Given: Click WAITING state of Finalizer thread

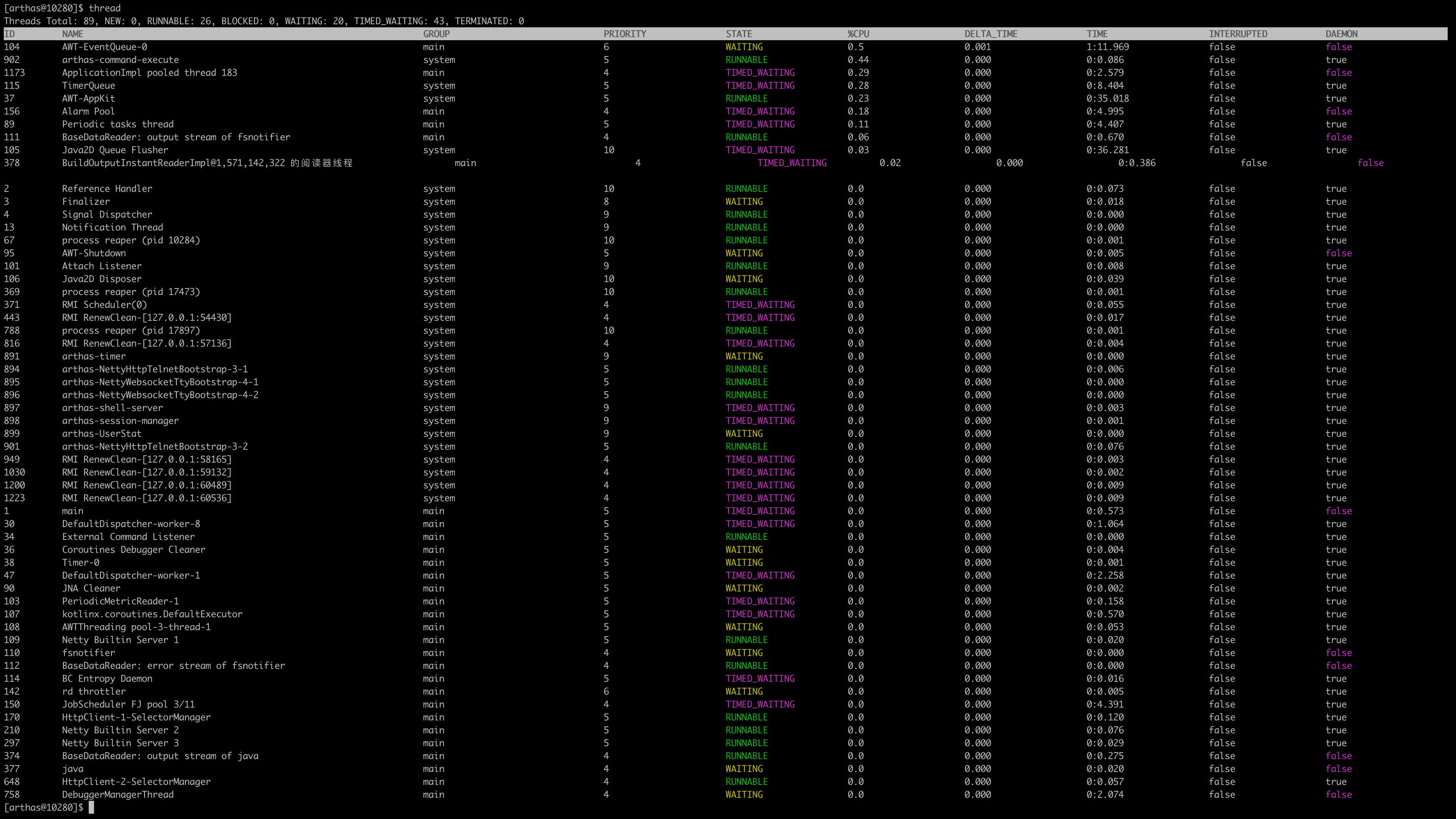Looking at the screenshot, I should coord(744,202).
